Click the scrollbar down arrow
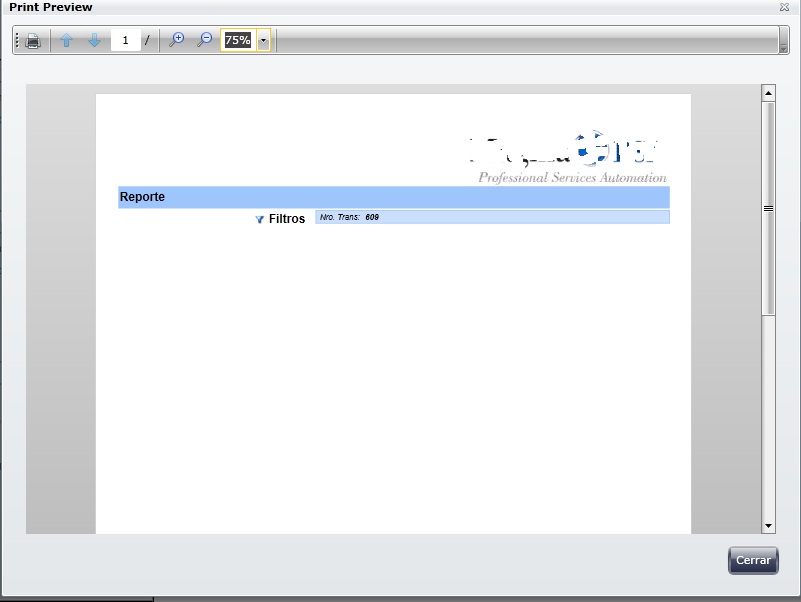The height and width of the screenshot is (602, 801). pyautogui.click(x=768, y=526)
